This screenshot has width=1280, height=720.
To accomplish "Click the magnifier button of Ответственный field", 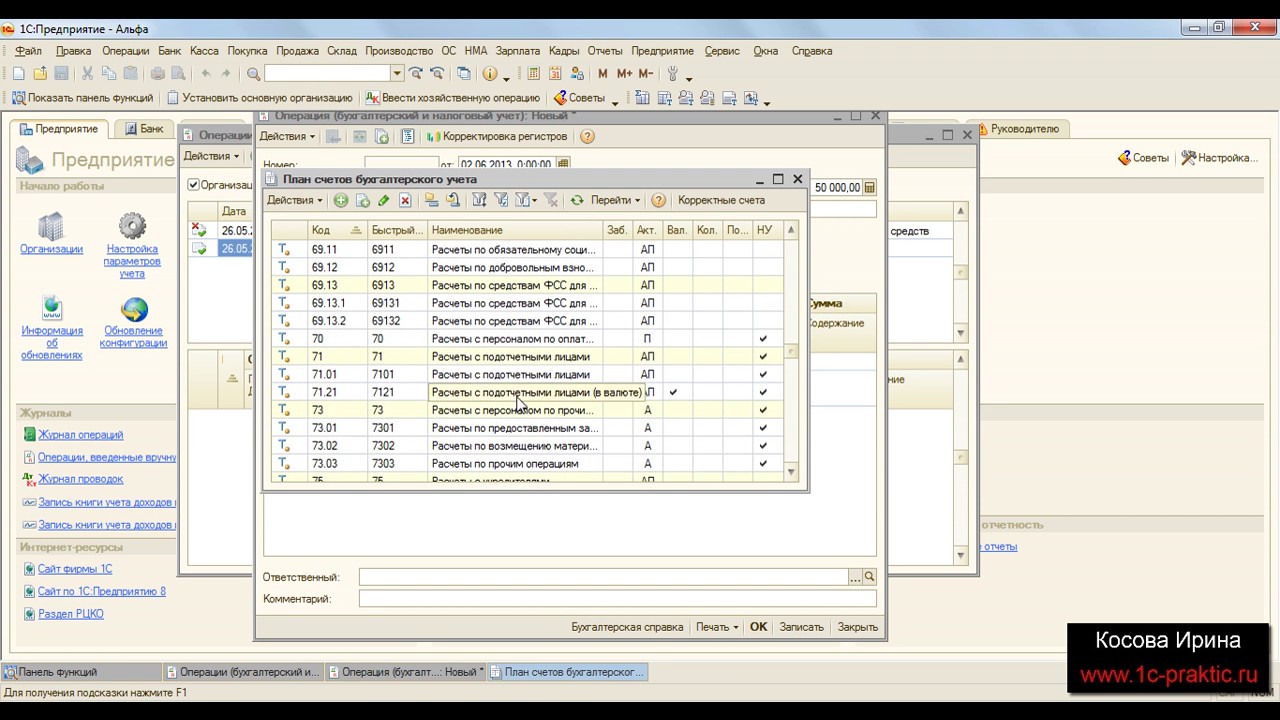I will (x=869, y=577).
